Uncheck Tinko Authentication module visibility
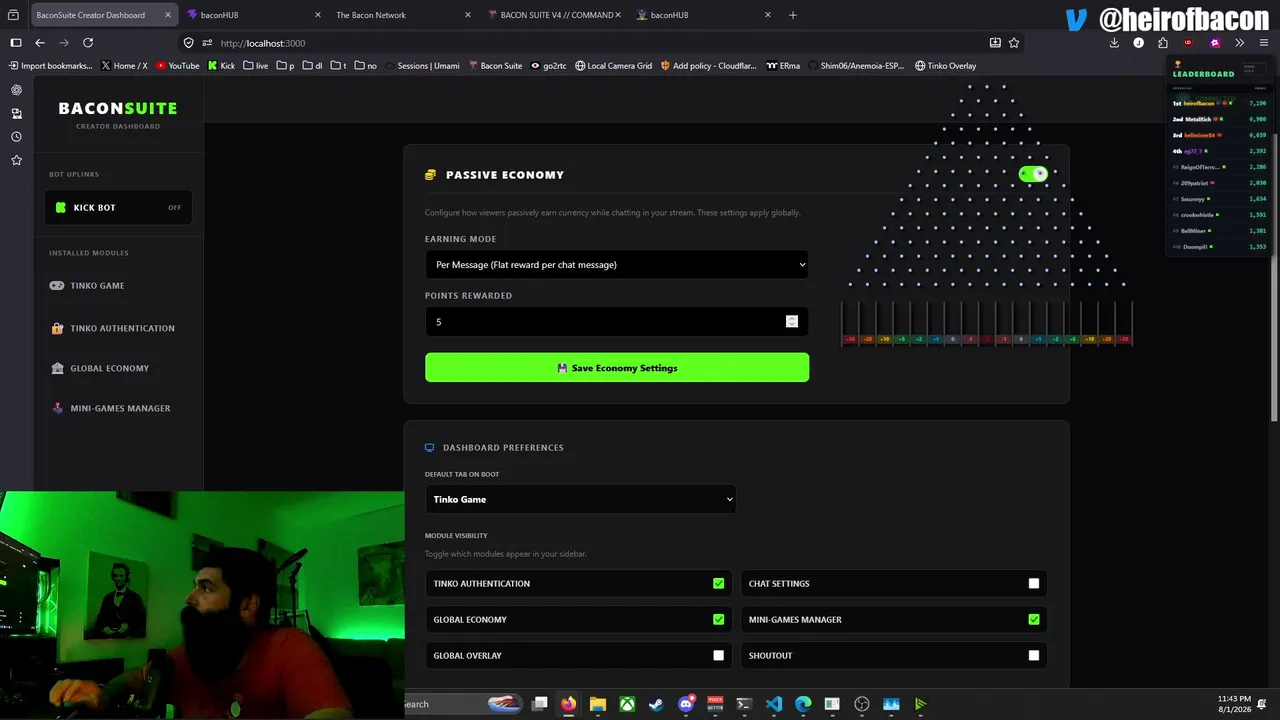 pyautogui.click(x=718, y=583)
